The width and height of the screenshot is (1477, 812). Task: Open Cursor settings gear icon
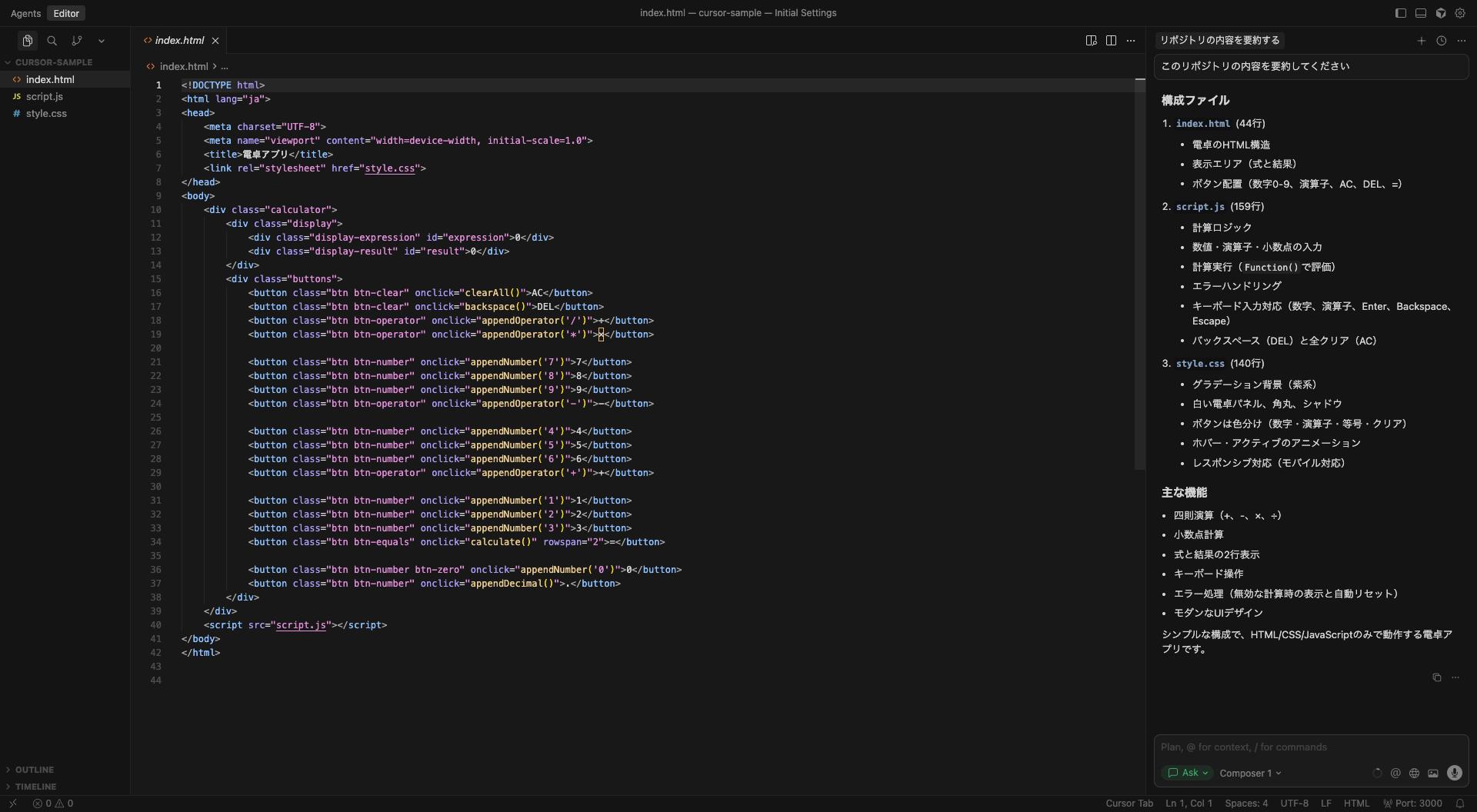point(1460,13)
